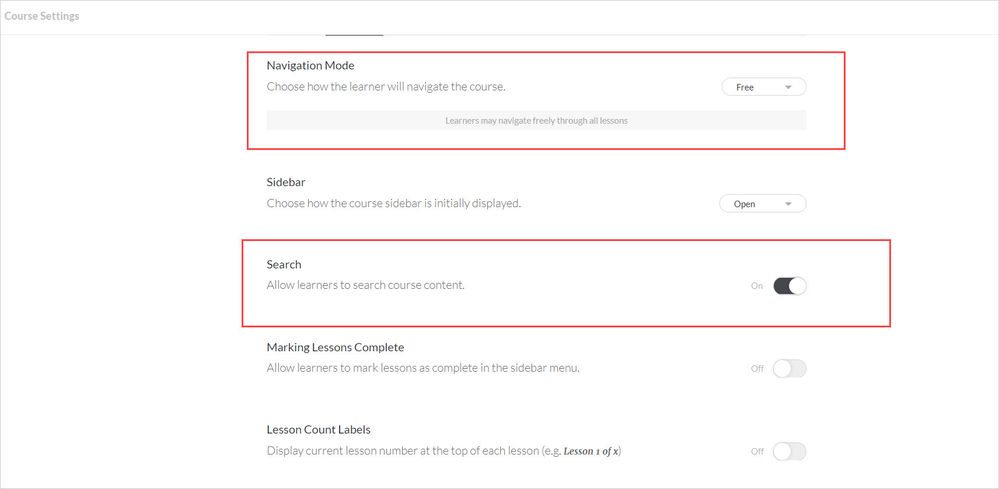Viewport: 999px width, 489px height.
Task: Click the "Learners may navigate freely" info bar
Action: click(x=536, y=121)
